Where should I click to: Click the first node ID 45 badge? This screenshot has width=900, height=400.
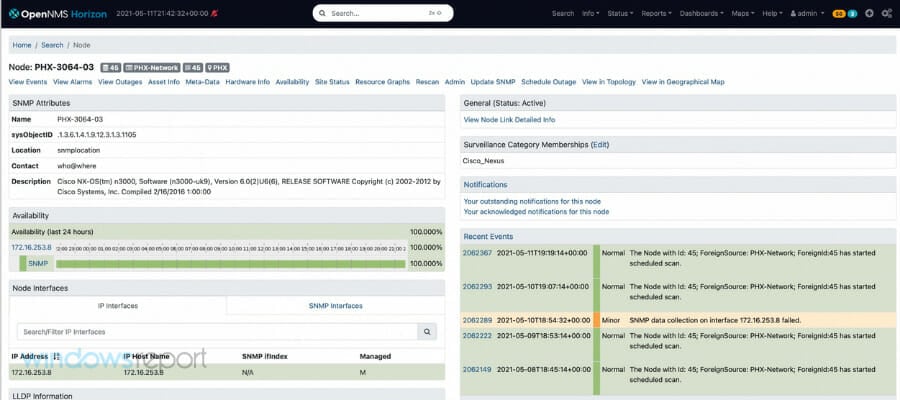111,68
